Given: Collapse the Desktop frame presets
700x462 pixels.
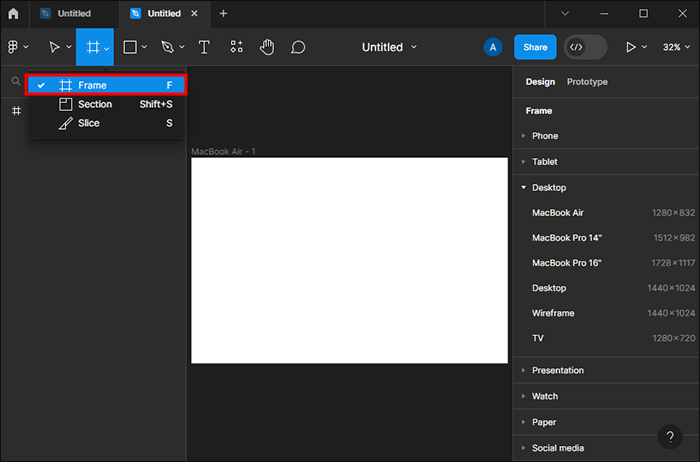Looking at the screenshot, I should (x=549, y=188).
